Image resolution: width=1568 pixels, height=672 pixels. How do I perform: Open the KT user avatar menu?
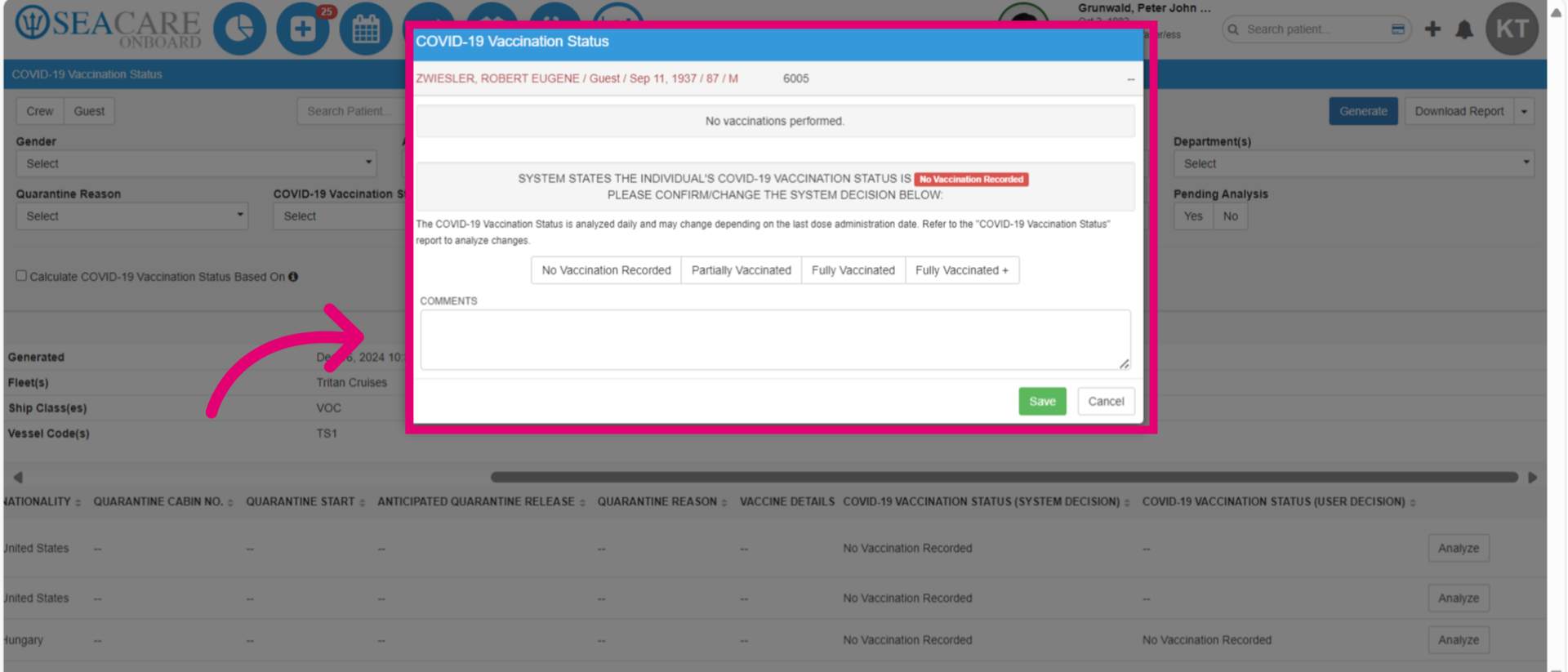(1512, 29)
